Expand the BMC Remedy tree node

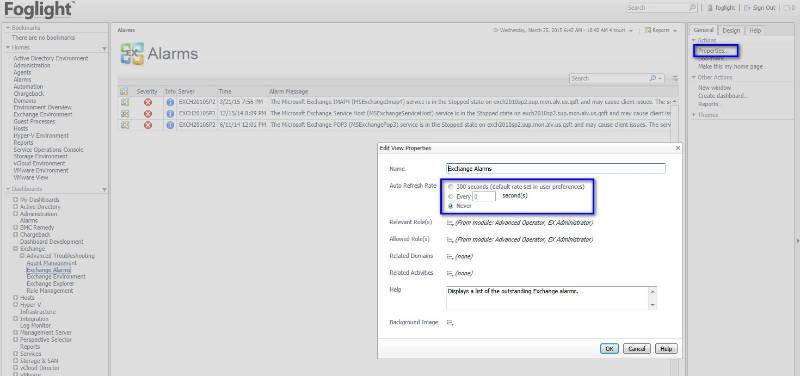pyautogui.click(x=16, y=228)
